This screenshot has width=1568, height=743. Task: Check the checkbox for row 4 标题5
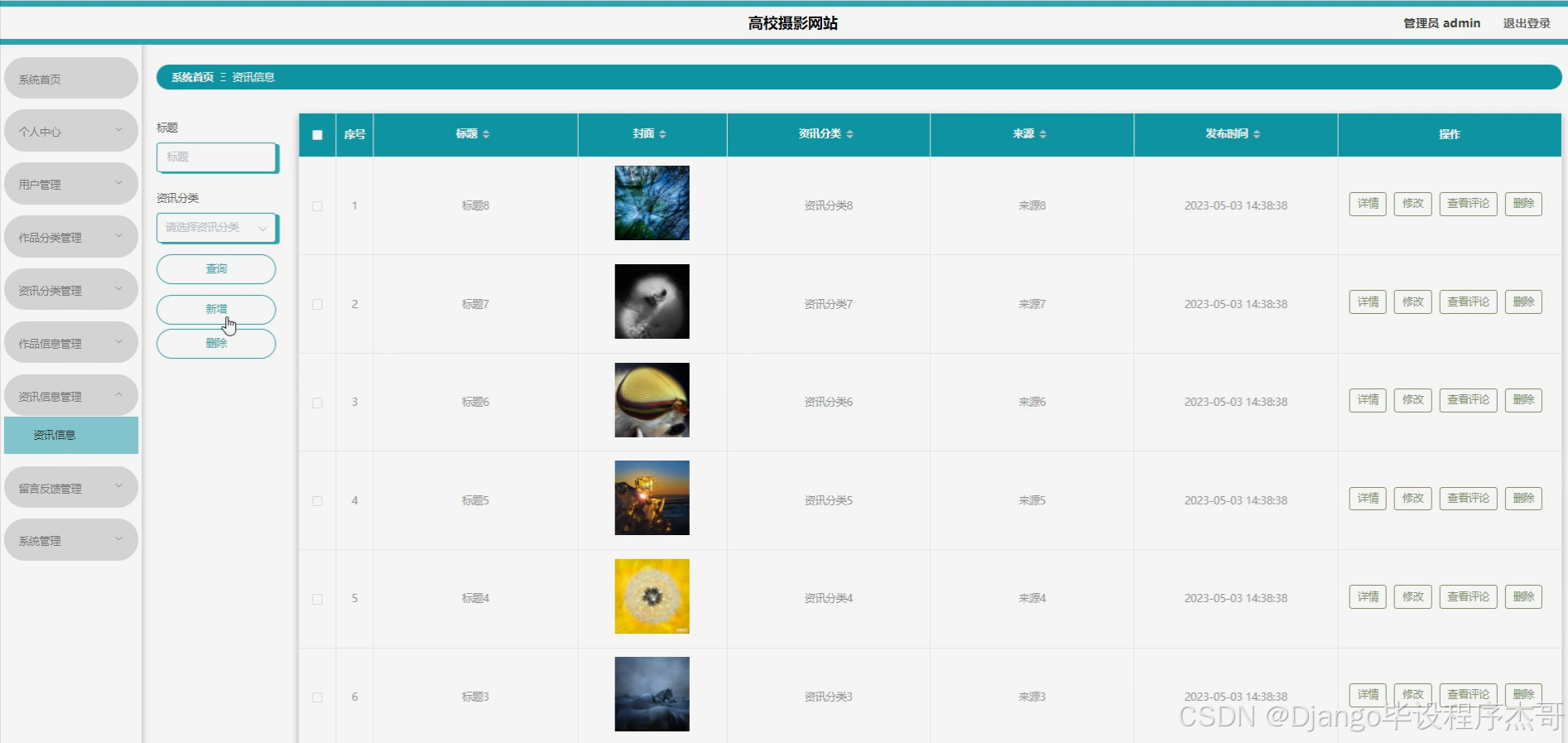pyautogui.click(x=317, y=501)
